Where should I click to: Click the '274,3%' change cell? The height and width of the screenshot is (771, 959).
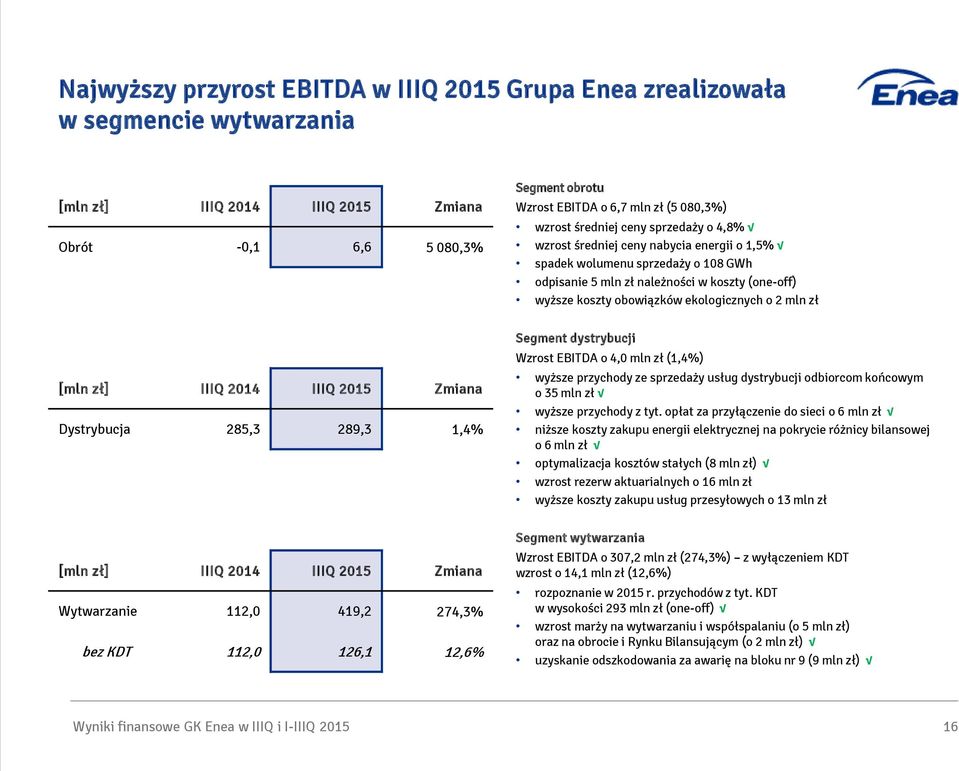(460, 612)
